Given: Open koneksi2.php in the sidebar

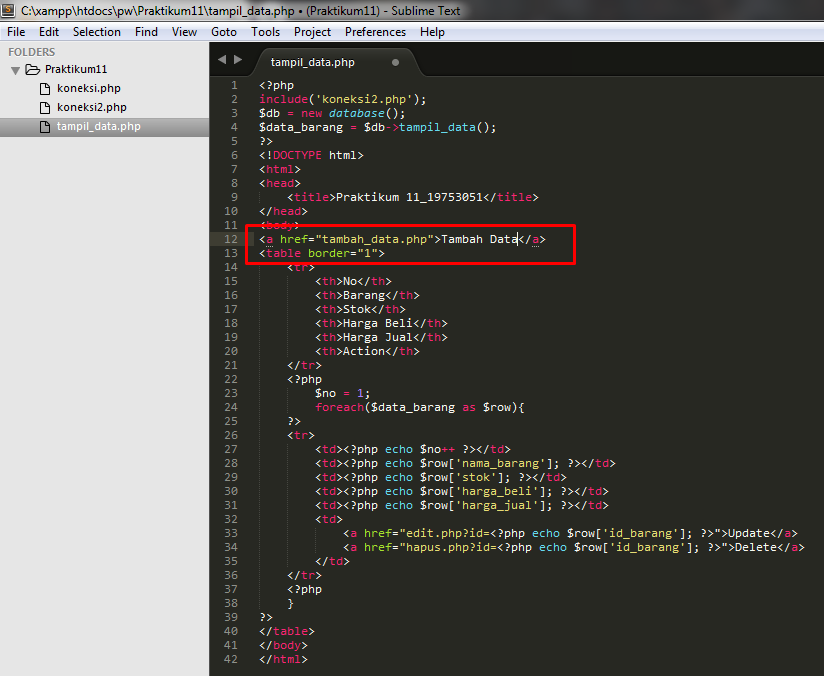Looking at the screenshot, I should [92, 107].
